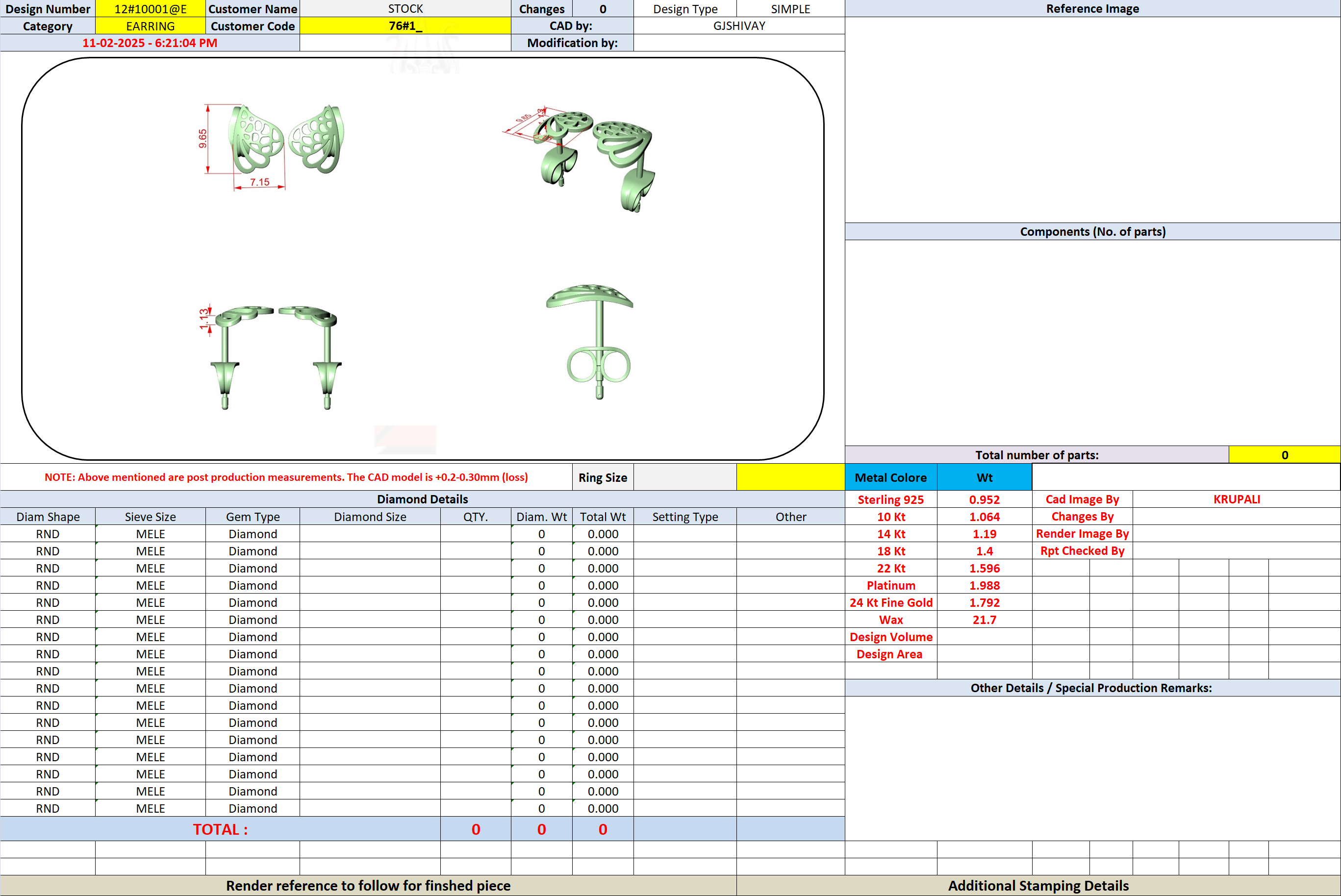Viewport: 1341px width, 896px height.
Task: Select the SIMPLE design type cell
Action: [790, 8]
